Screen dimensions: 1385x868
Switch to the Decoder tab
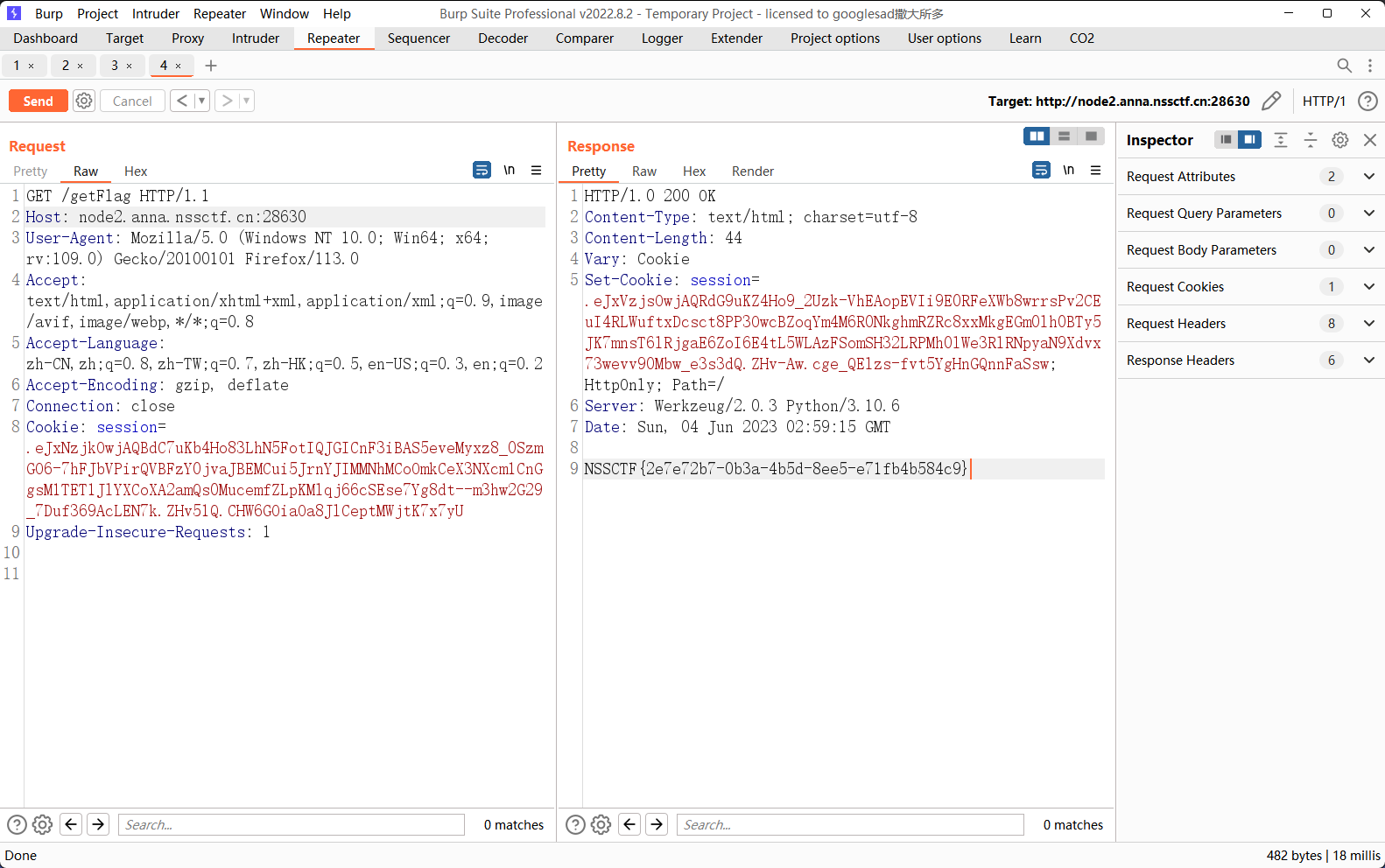coord(503,38)
